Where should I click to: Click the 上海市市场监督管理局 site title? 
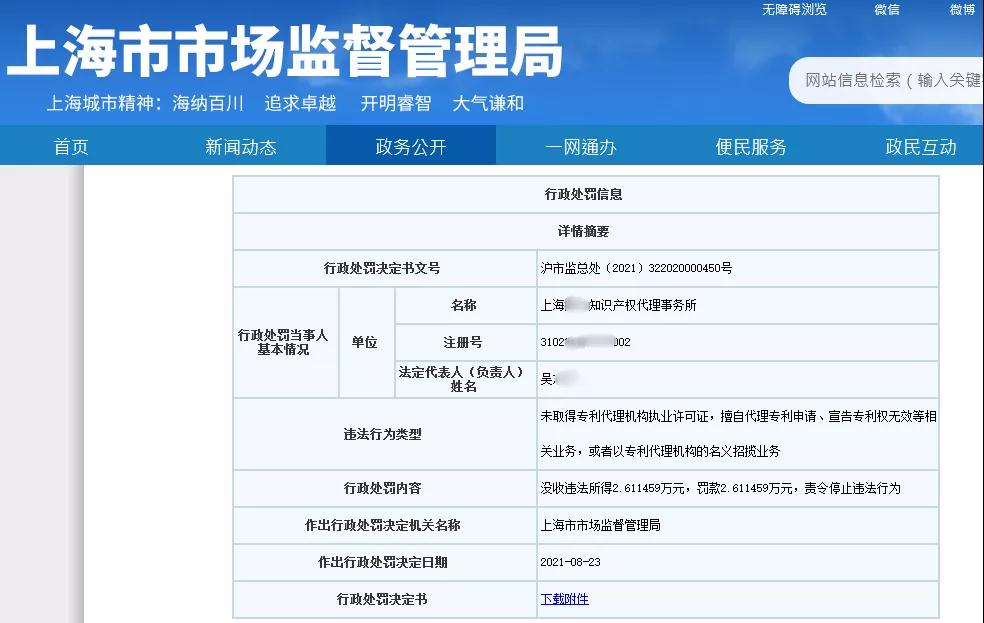(x=284, y=51)
